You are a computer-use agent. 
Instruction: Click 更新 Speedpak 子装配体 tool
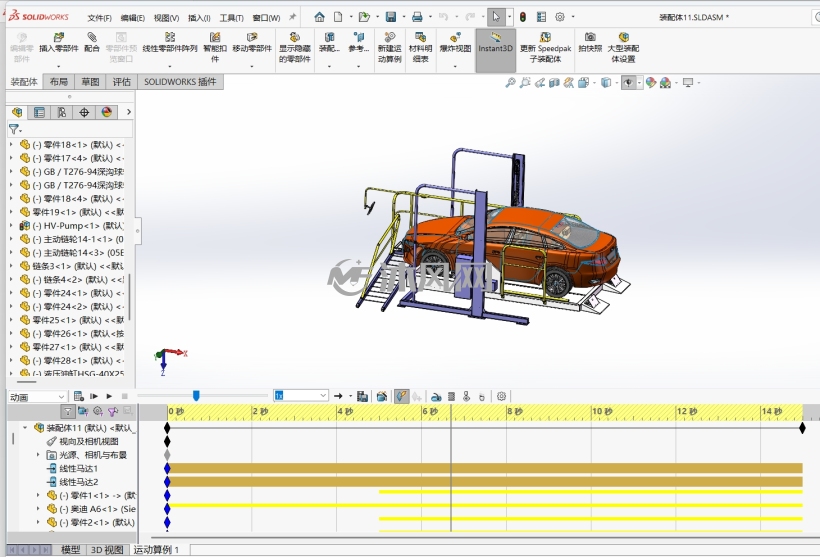[545, 47]
